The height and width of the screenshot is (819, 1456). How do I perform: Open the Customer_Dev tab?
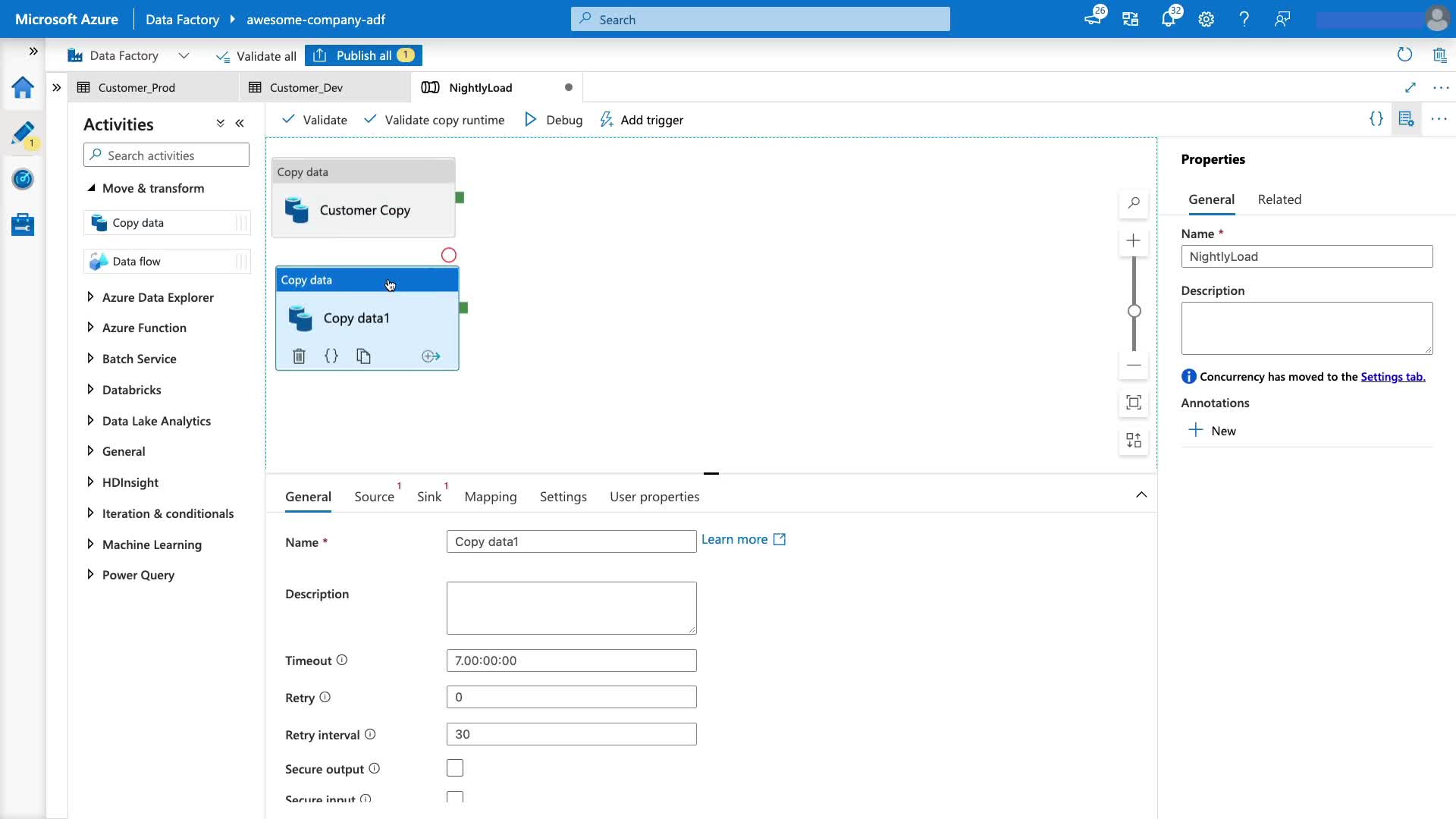(x=306, y=88)
